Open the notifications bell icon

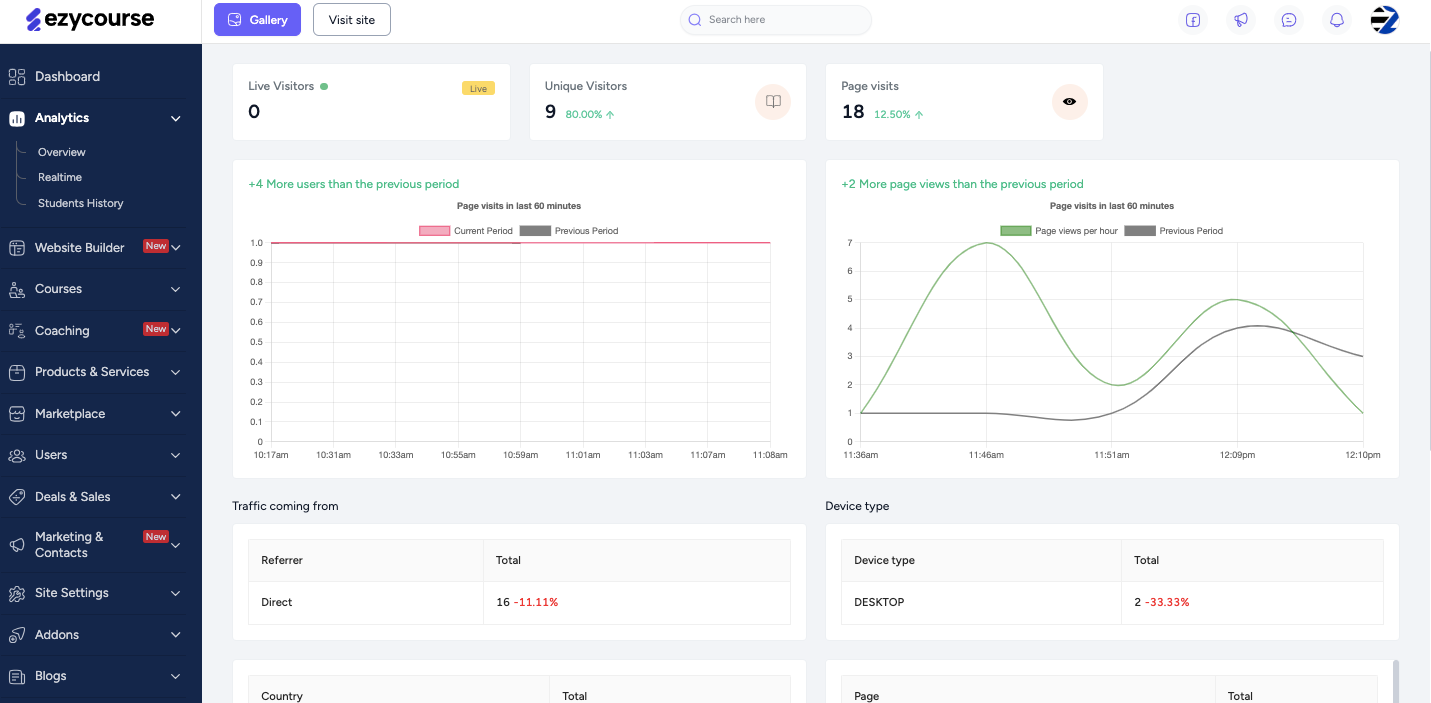pyautogui.click(x=1337, y=20)
